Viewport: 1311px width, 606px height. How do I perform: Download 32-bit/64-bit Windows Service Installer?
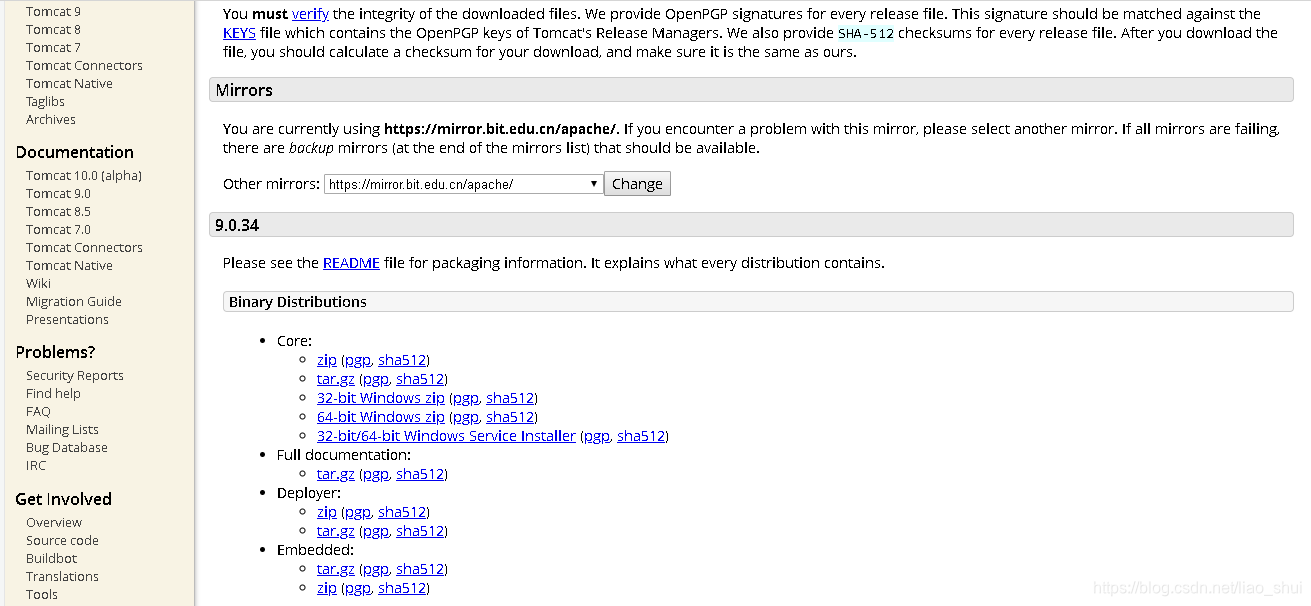(446, 436)
